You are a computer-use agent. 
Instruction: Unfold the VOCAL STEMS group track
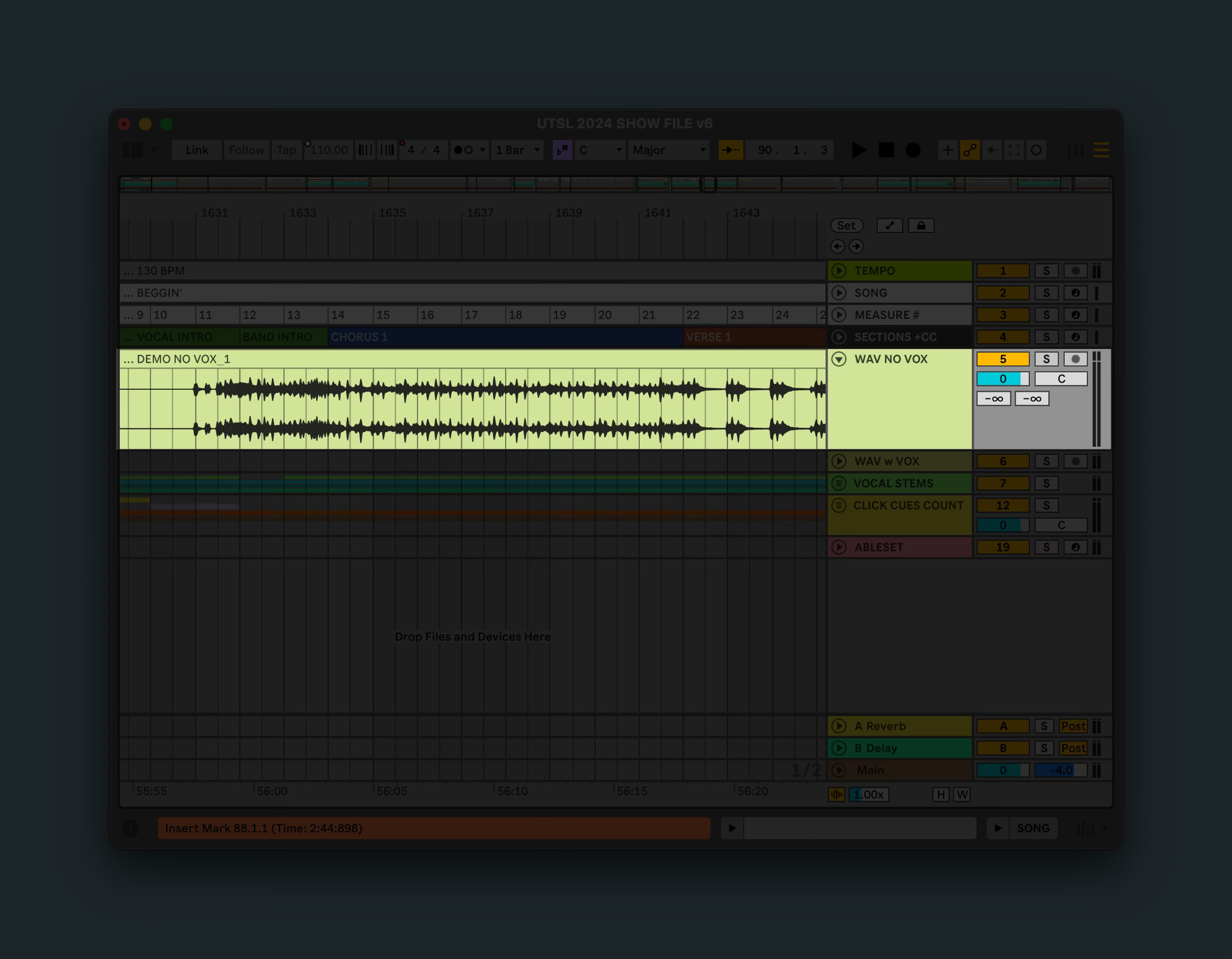[839, 483]
